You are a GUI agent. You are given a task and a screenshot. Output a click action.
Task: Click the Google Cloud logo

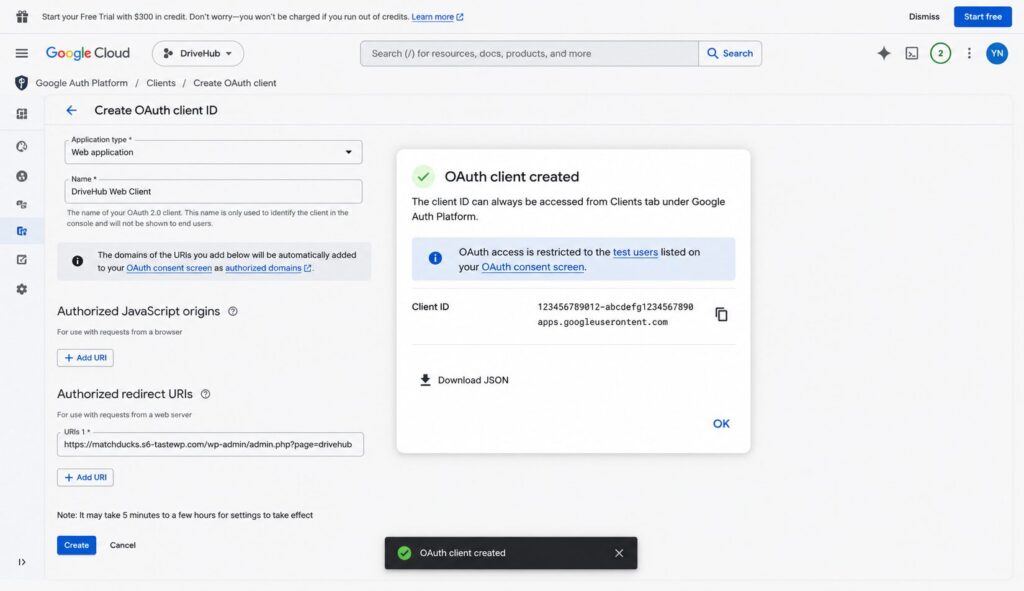coord(88,53)
